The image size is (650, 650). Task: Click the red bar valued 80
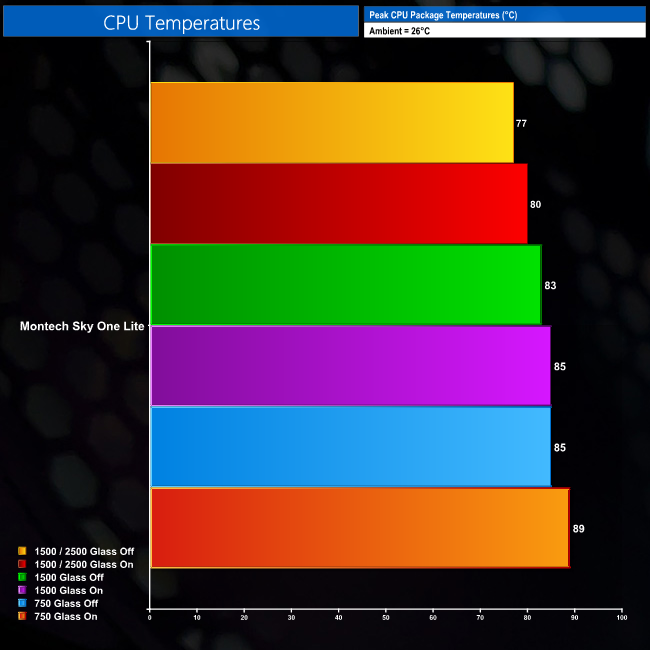point(339,204)
